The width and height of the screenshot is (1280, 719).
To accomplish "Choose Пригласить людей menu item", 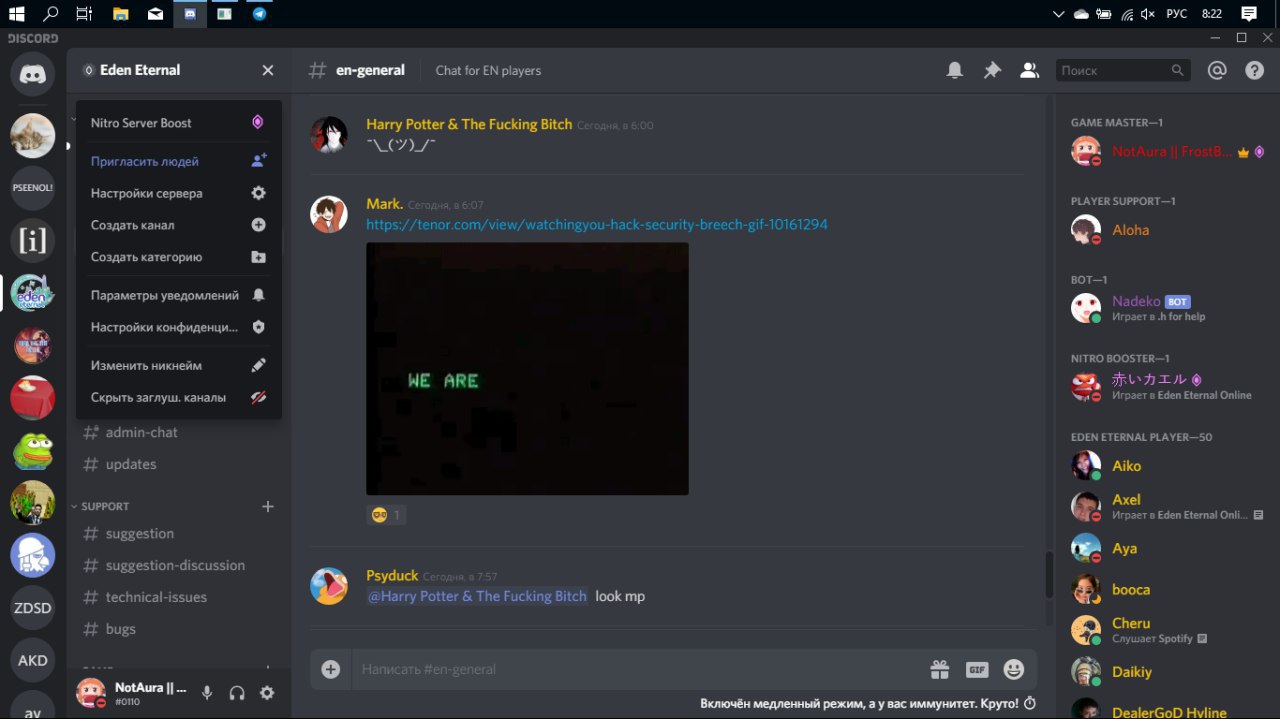I will pos(178,161).
